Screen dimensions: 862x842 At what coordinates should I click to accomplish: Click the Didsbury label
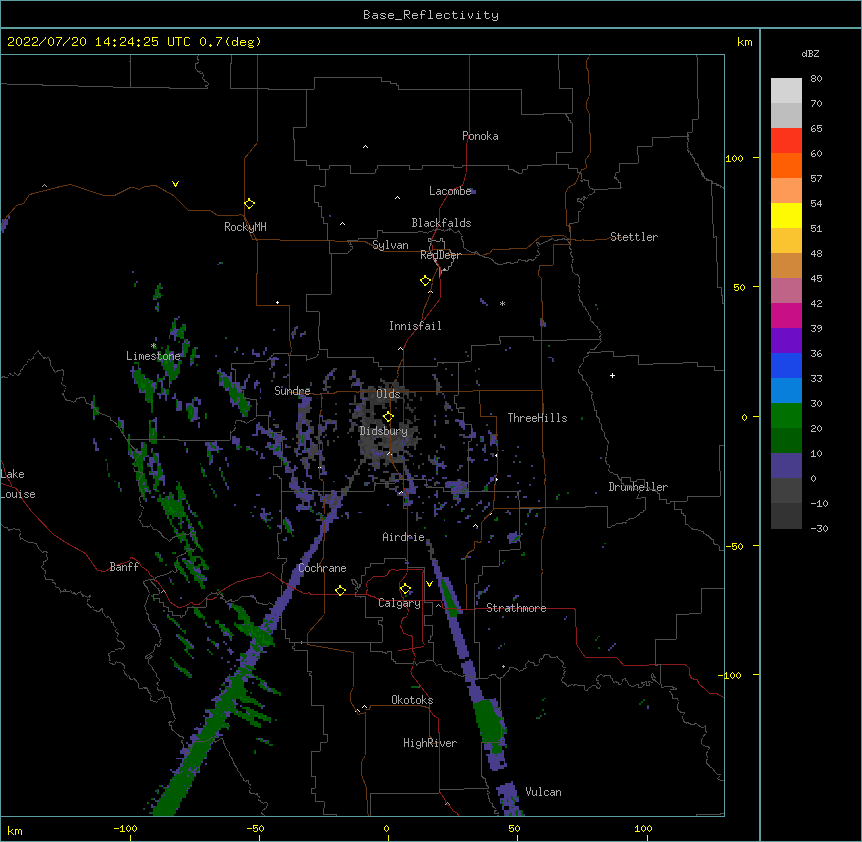pyautogui.click(x=383, y=431)
